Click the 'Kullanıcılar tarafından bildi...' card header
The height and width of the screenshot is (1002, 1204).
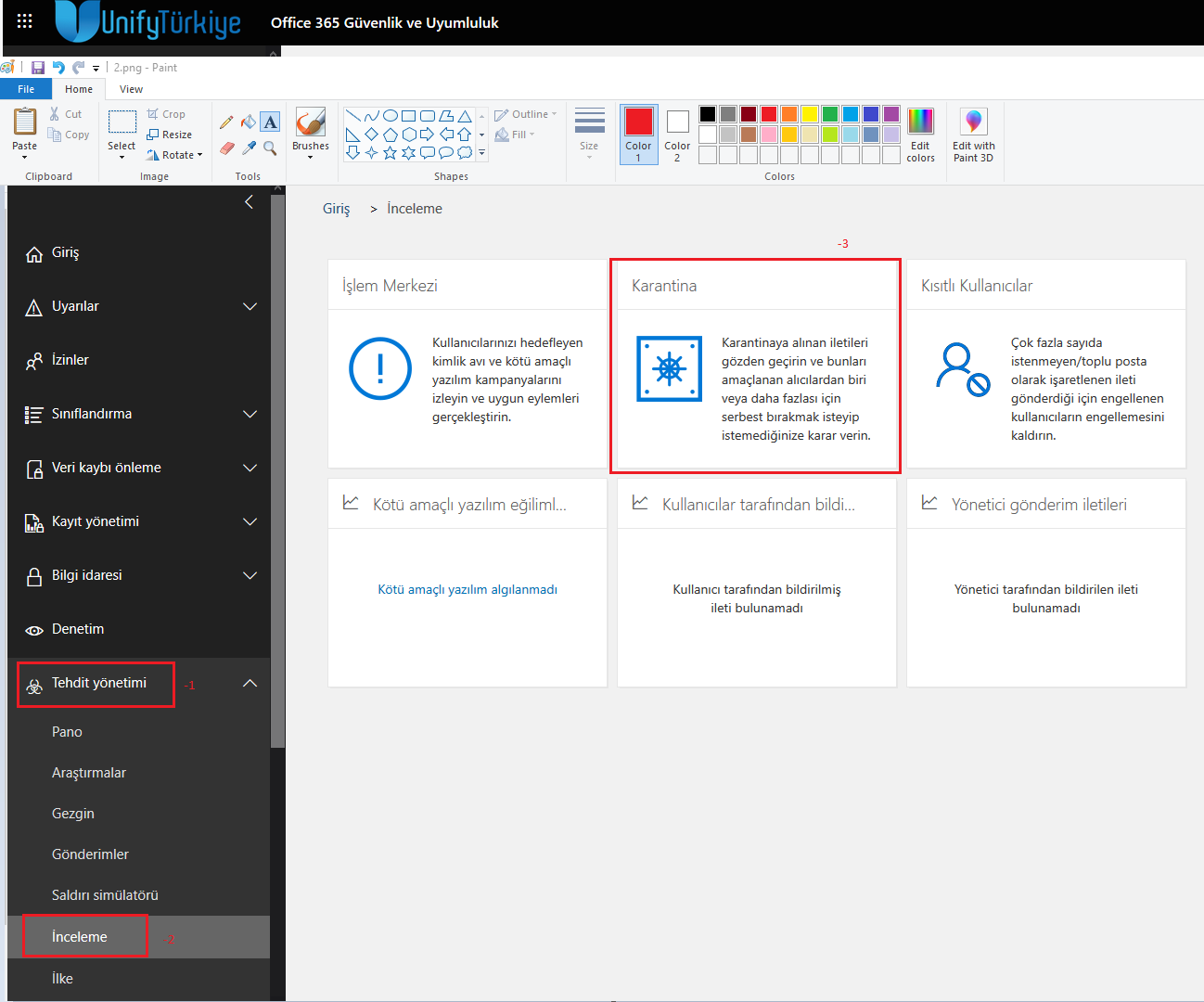(x=759, y=505)
